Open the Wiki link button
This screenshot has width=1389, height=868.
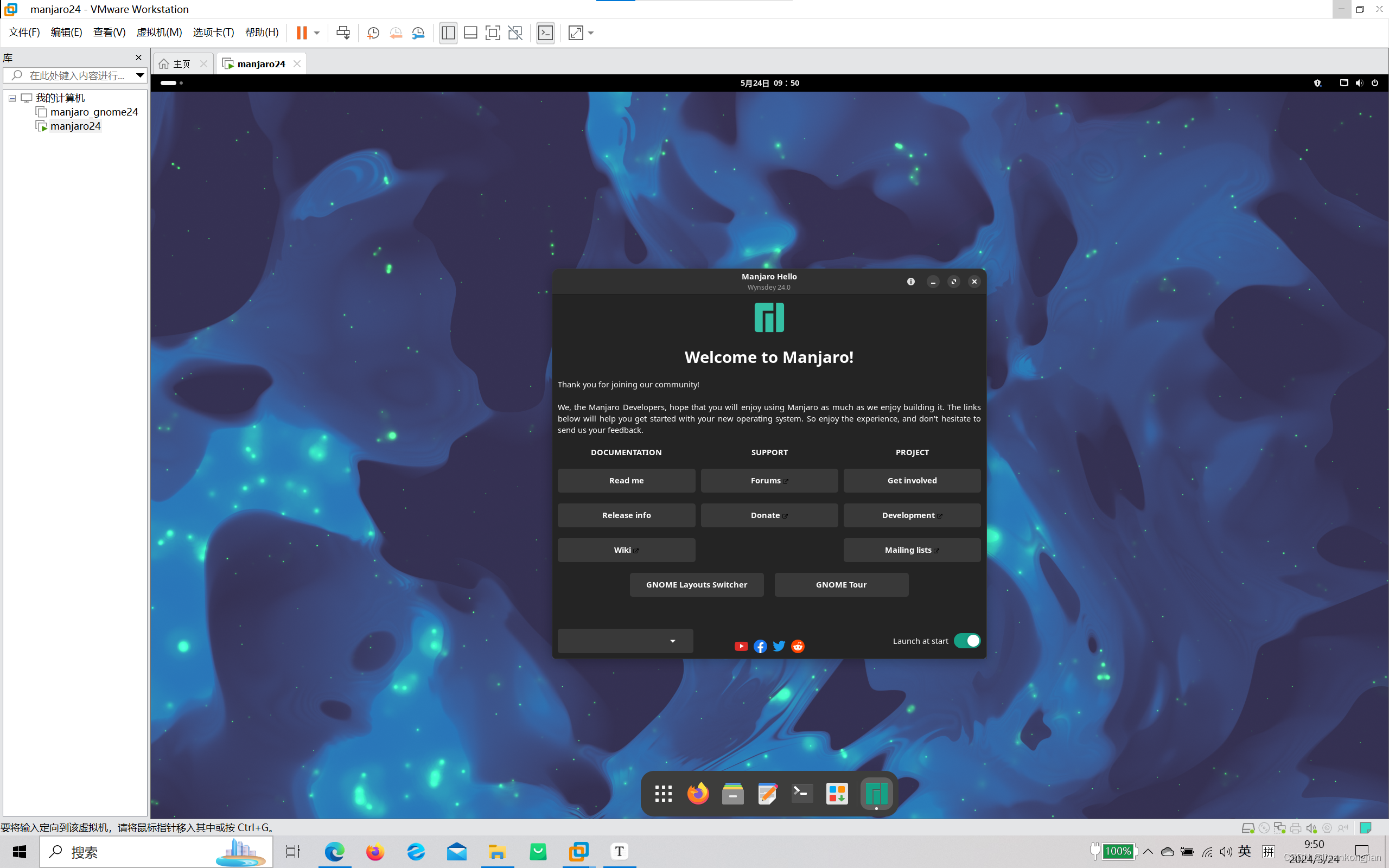pos(626,550)
